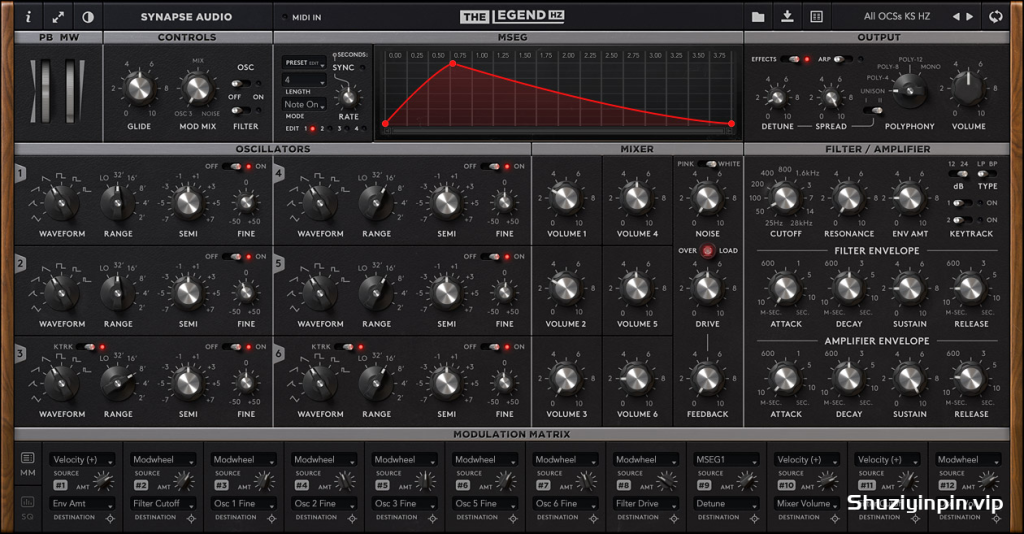
Task: Click the mod wheel
Action: pos(71,91)
